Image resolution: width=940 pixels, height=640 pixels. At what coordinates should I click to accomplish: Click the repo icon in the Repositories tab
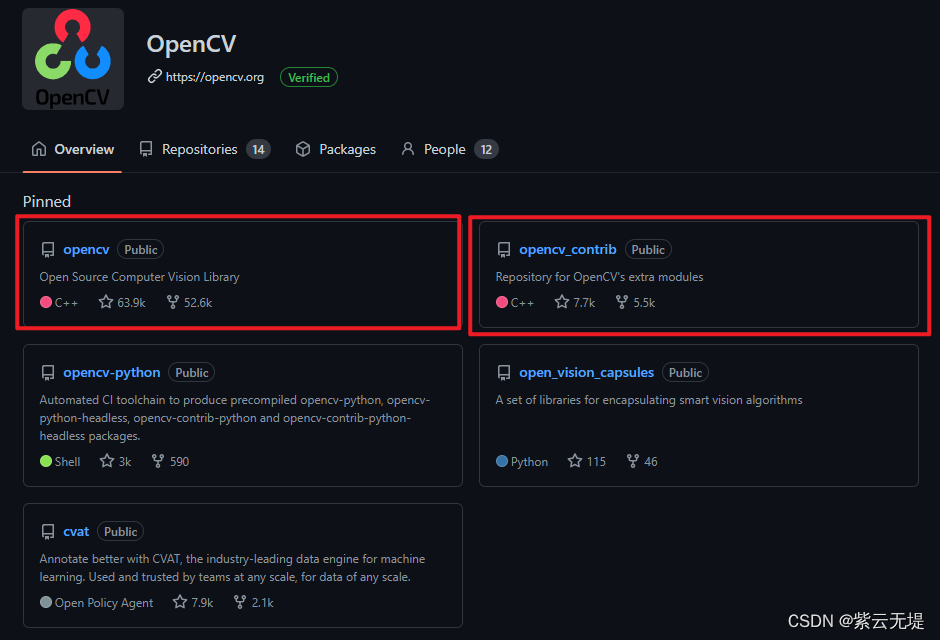pyautogui.click(x=146, y=149)
